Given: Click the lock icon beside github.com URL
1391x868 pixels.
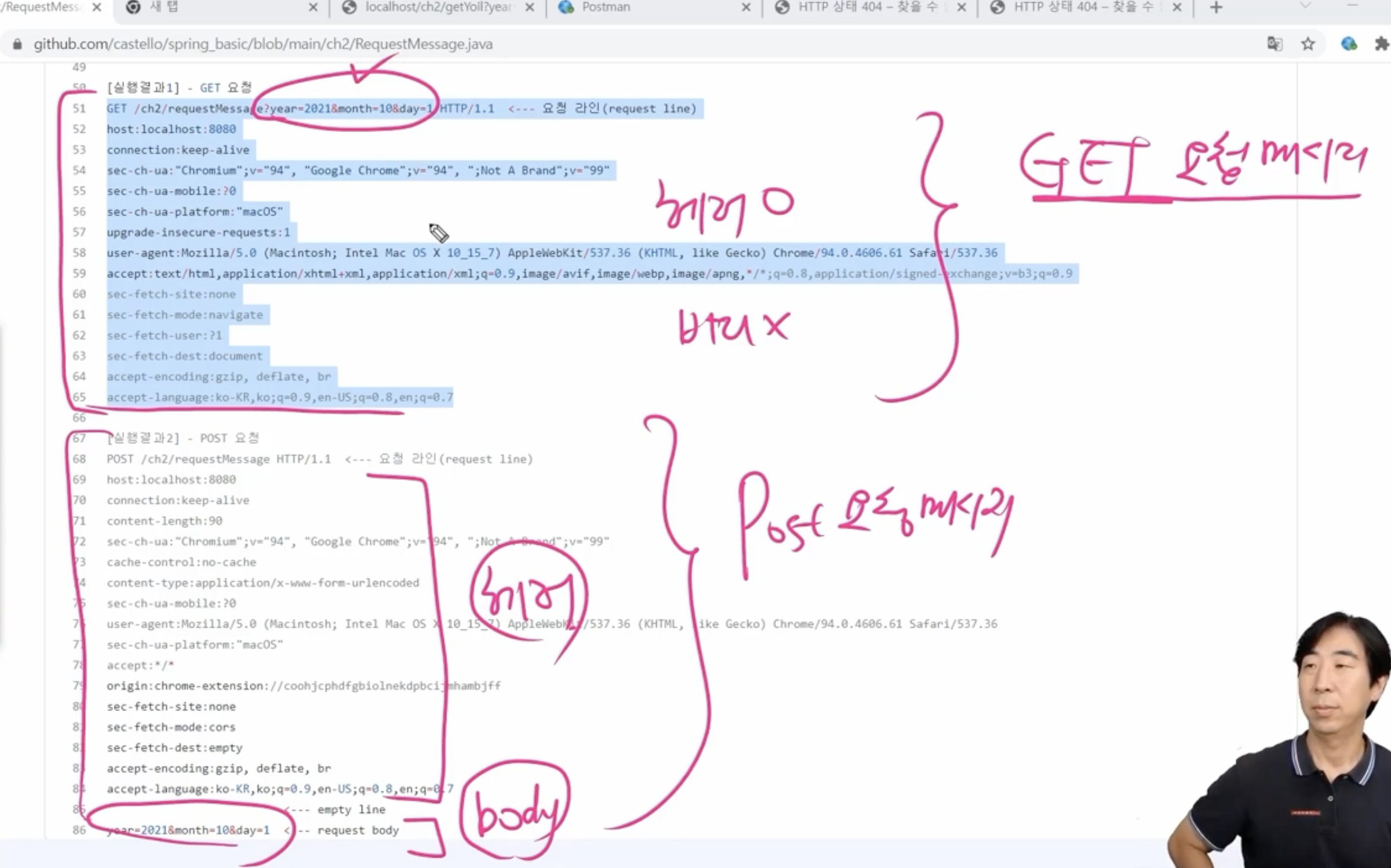Looking at the screenshot, I should coord(17,45).
